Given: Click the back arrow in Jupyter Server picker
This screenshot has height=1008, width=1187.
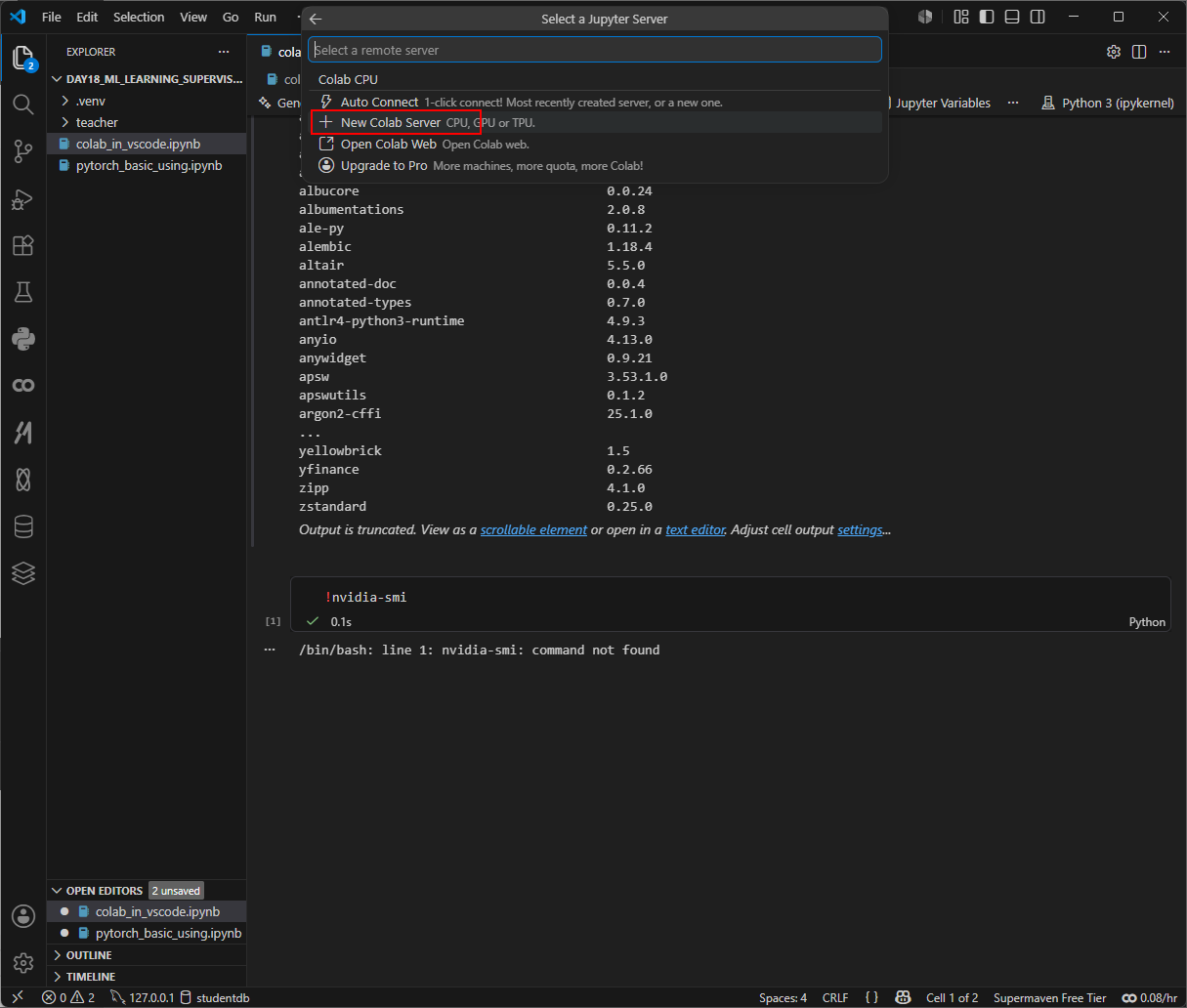Looking at the screenshot, I should 316,19.
